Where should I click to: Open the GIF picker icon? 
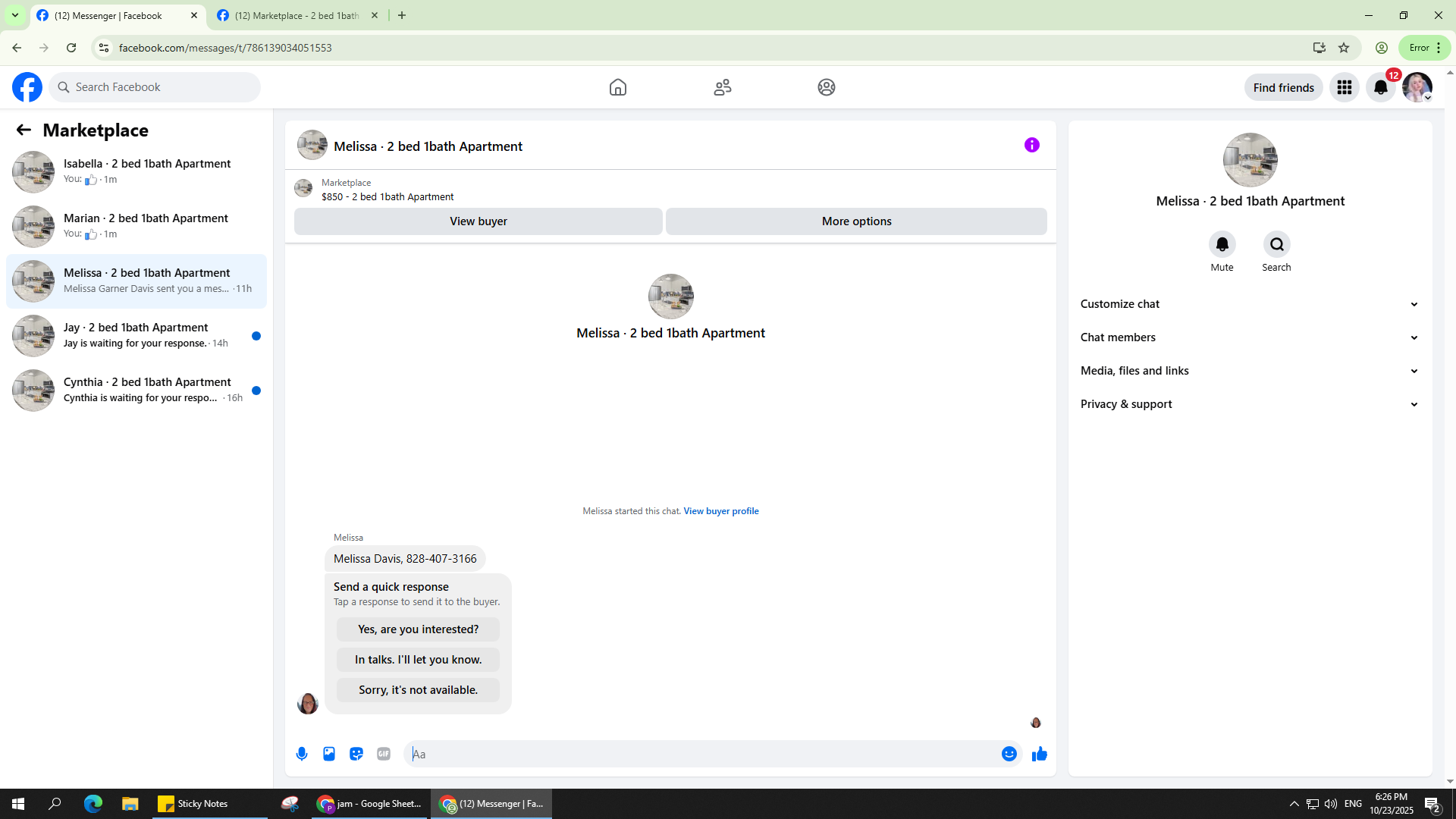coord(384,754)
